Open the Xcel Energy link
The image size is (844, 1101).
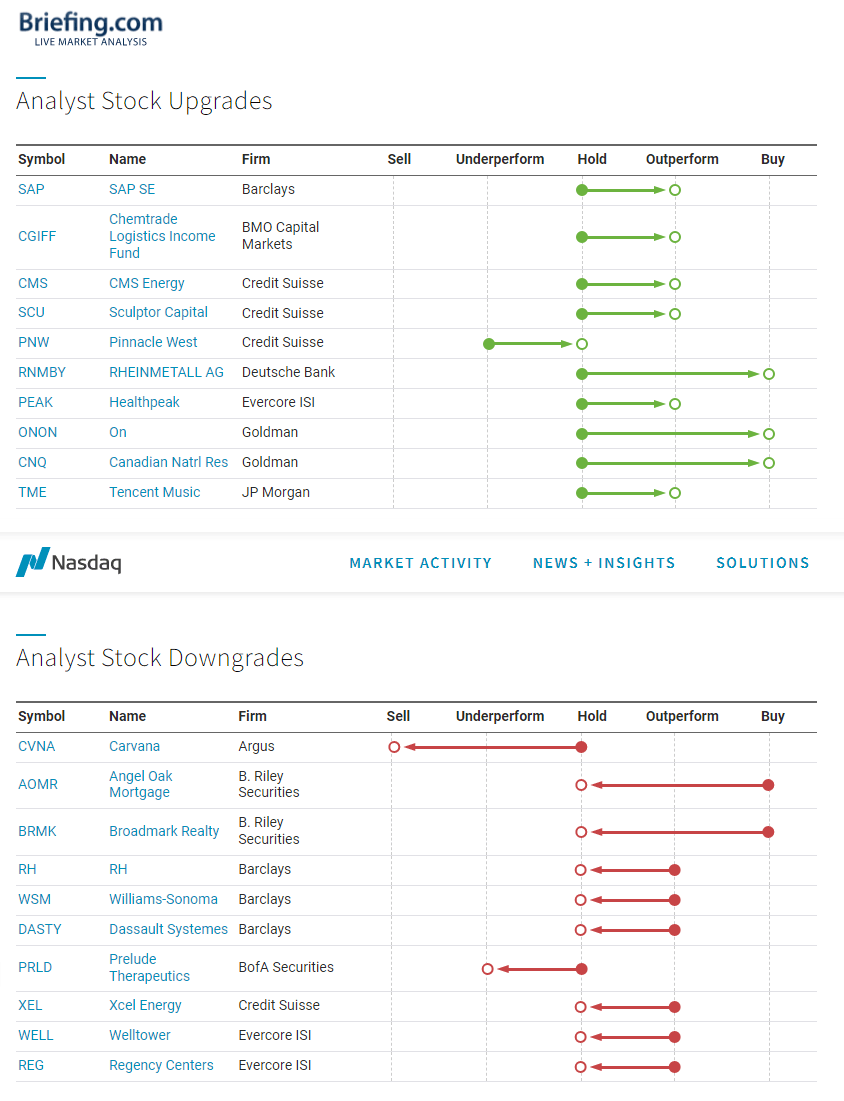145,1006
